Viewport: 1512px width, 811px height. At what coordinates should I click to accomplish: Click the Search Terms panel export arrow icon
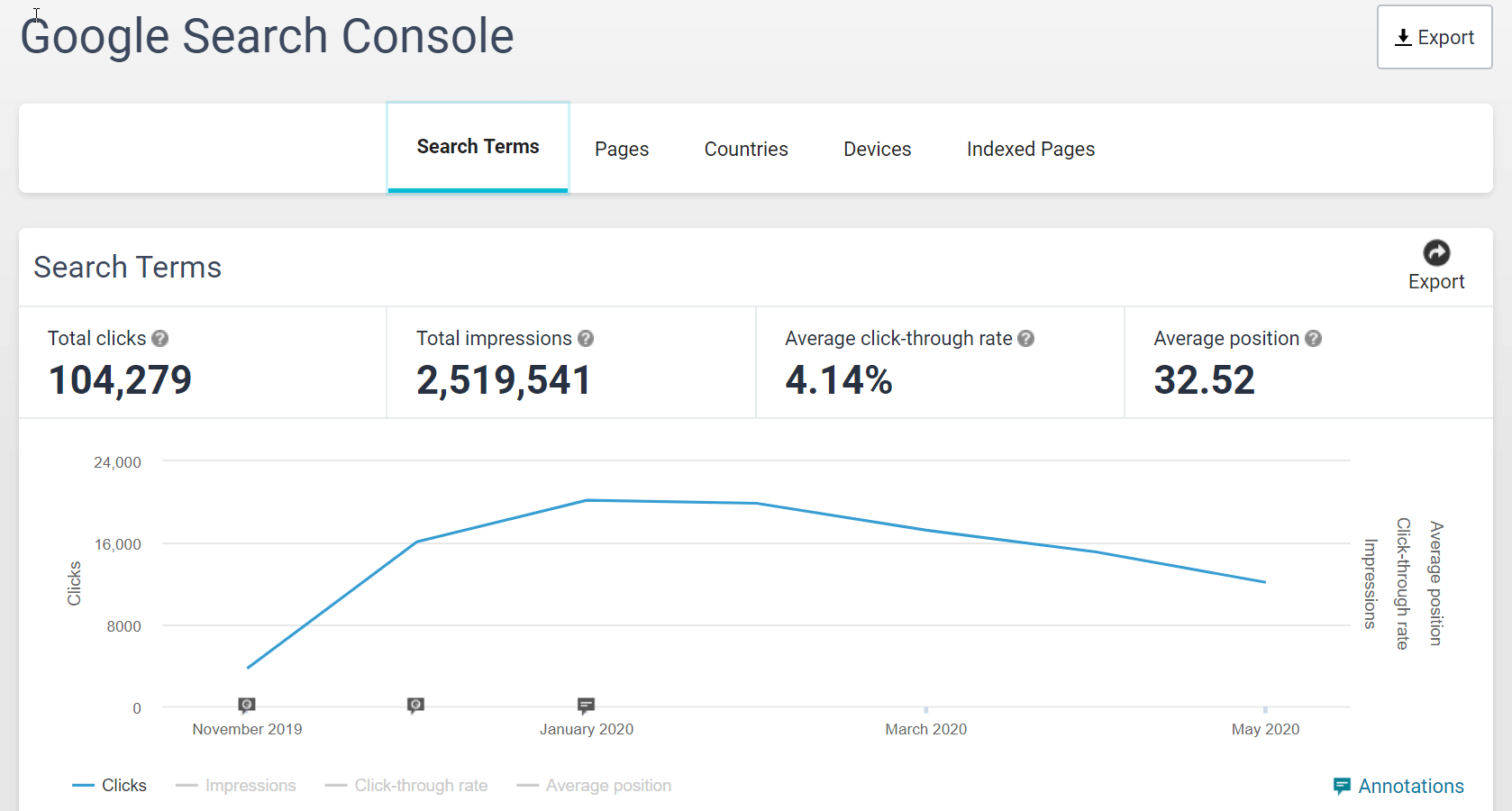pyautogui.click(x=1436, y=253)
